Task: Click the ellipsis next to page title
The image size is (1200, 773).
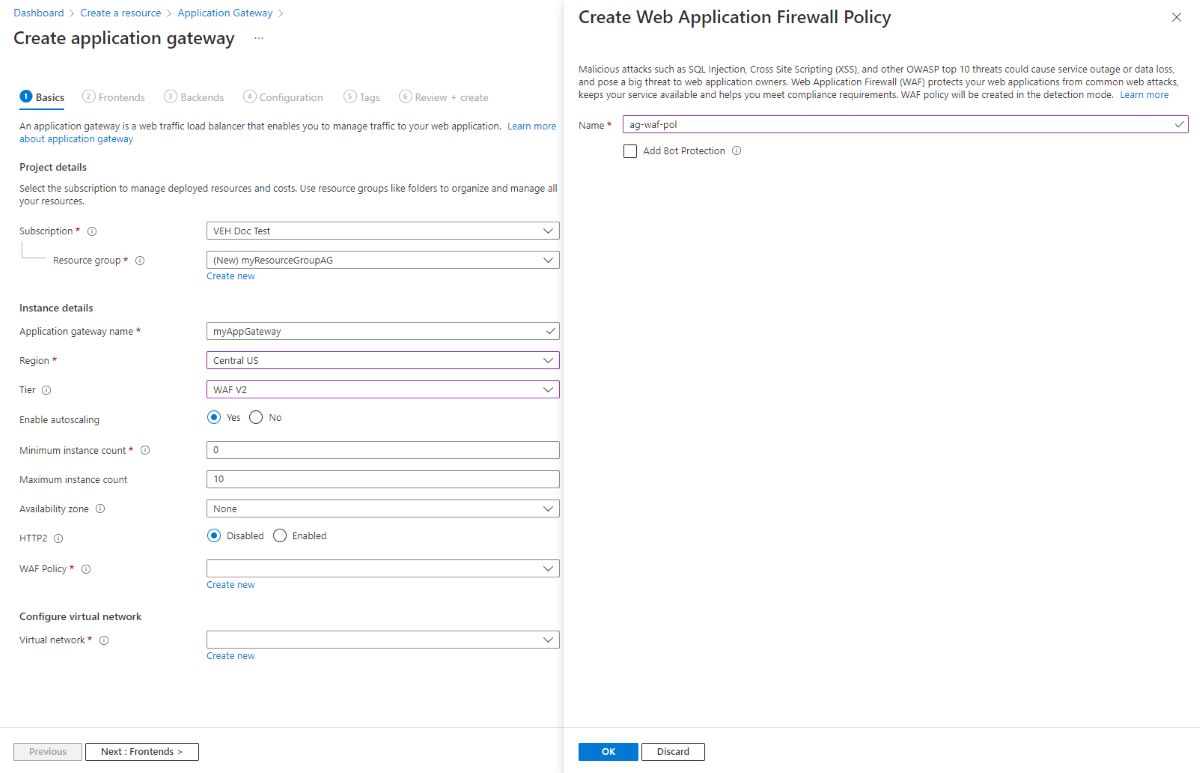Action: pos(258,39)
